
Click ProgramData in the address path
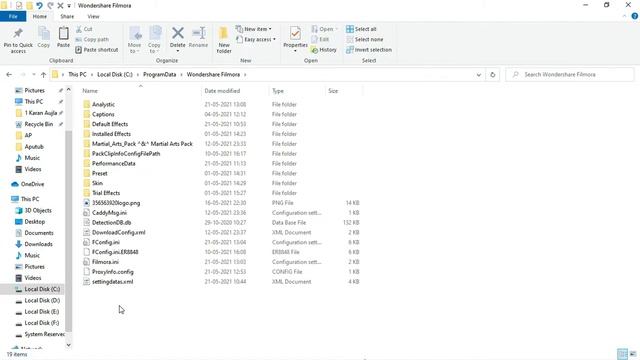(160, 75)
